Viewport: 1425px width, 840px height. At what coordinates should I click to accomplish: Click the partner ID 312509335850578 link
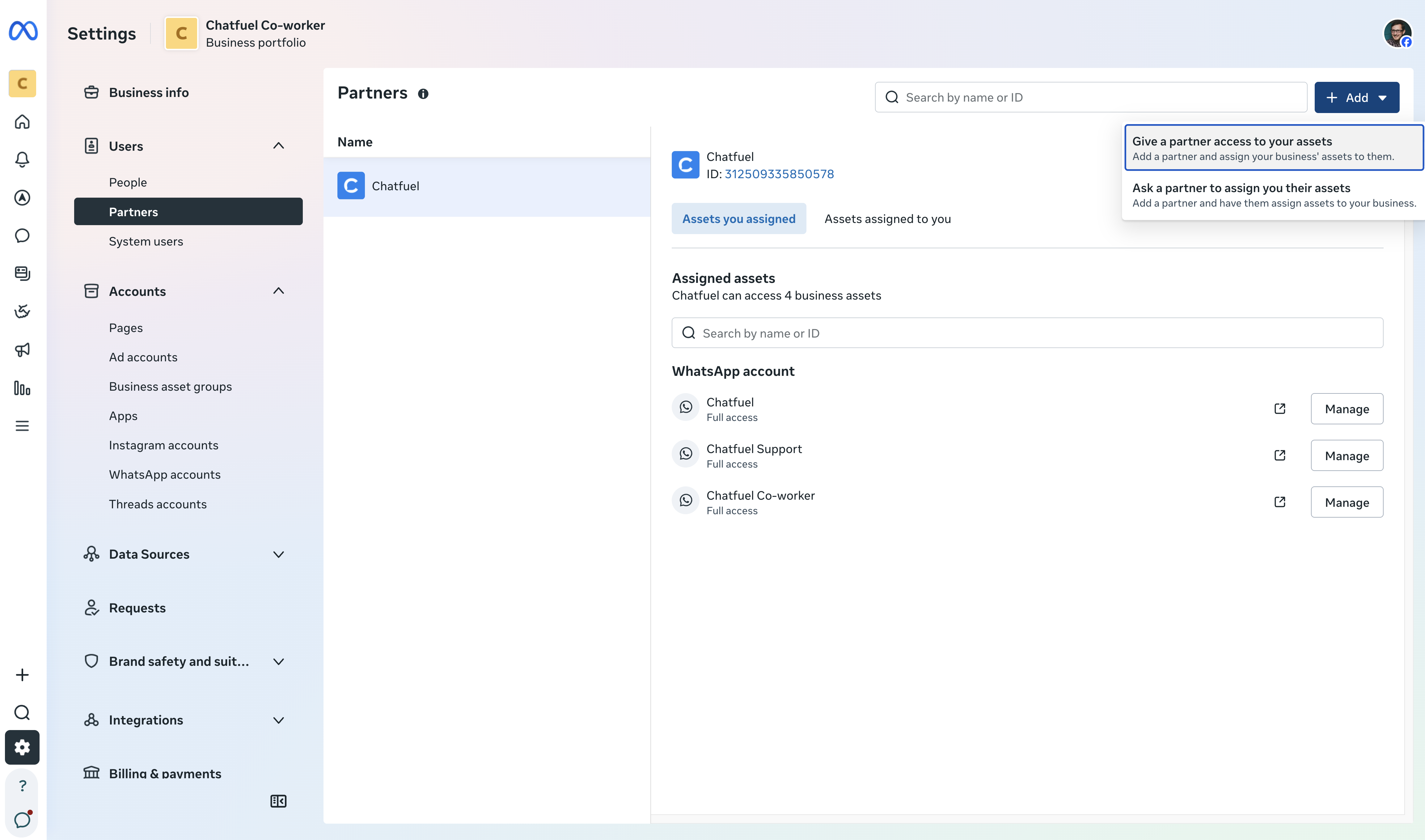(779, 174)
